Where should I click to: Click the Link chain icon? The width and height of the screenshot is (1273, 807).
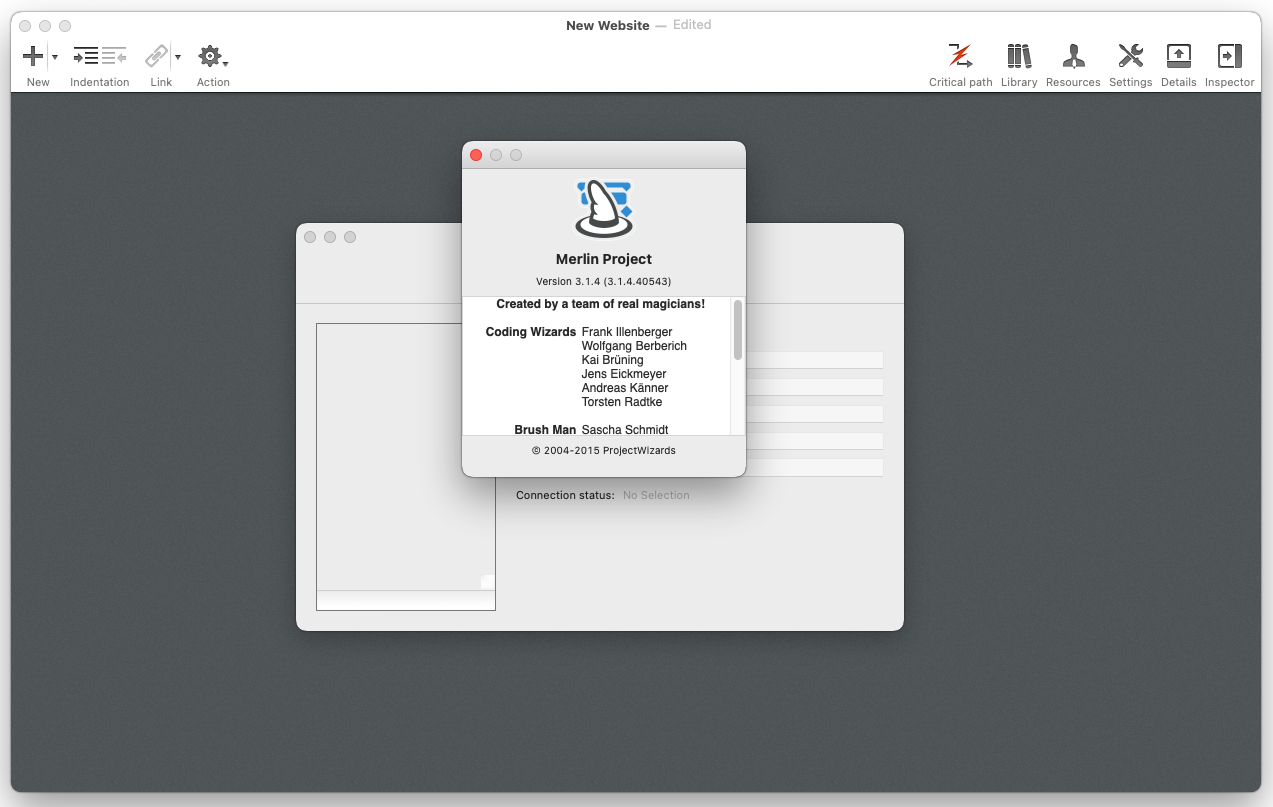(156, 57)
